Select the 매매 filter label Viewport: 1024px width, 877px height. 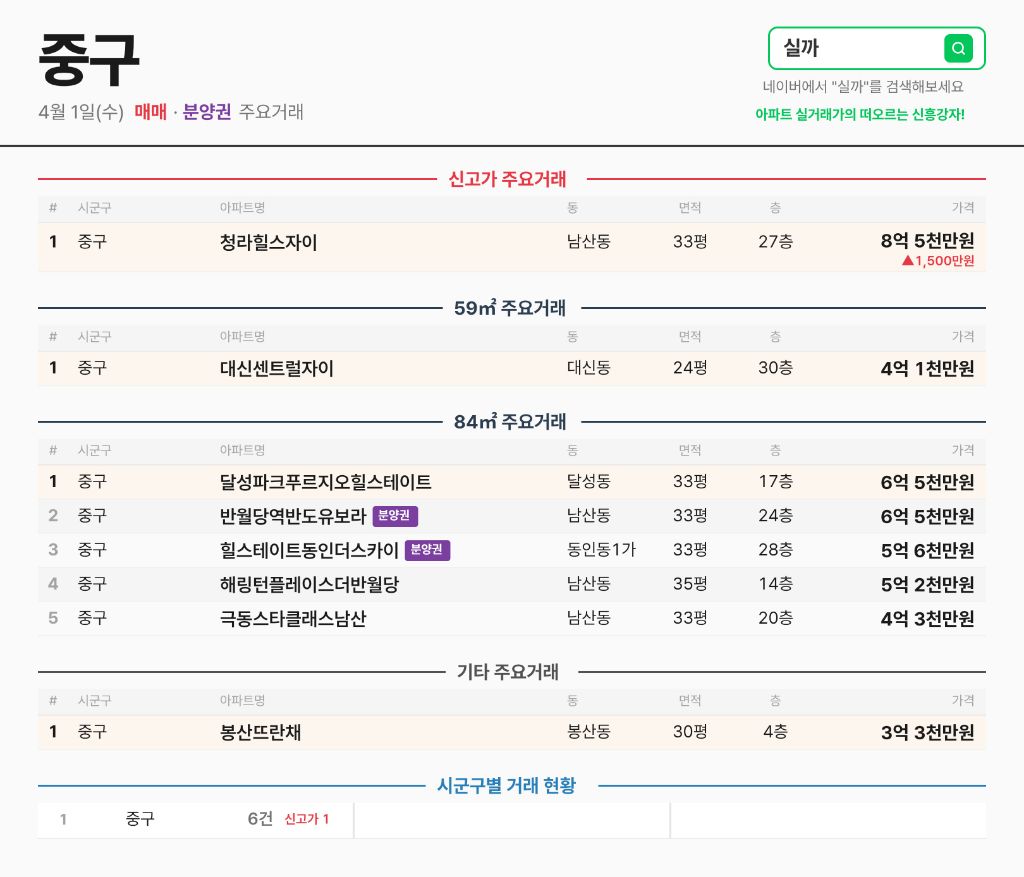coord(151,112)
